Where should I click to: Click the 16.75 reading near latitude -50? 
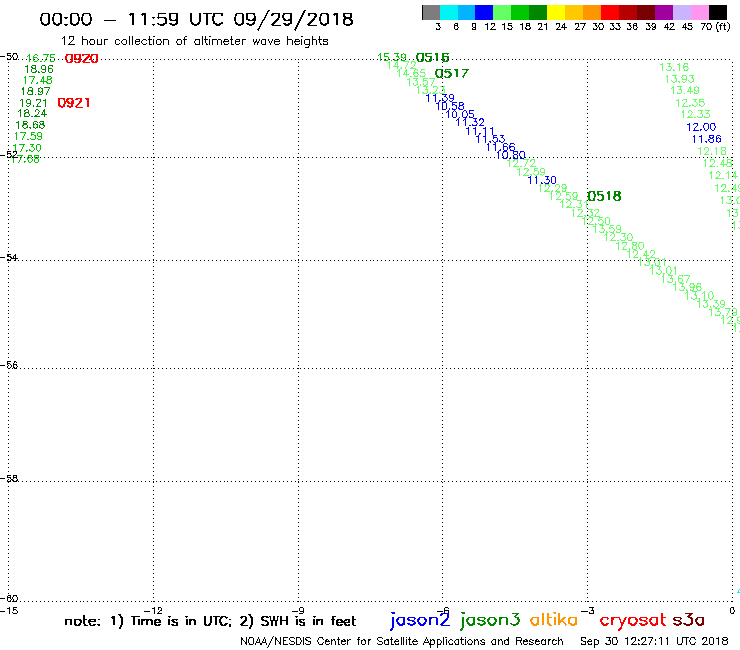pos(41,58)
